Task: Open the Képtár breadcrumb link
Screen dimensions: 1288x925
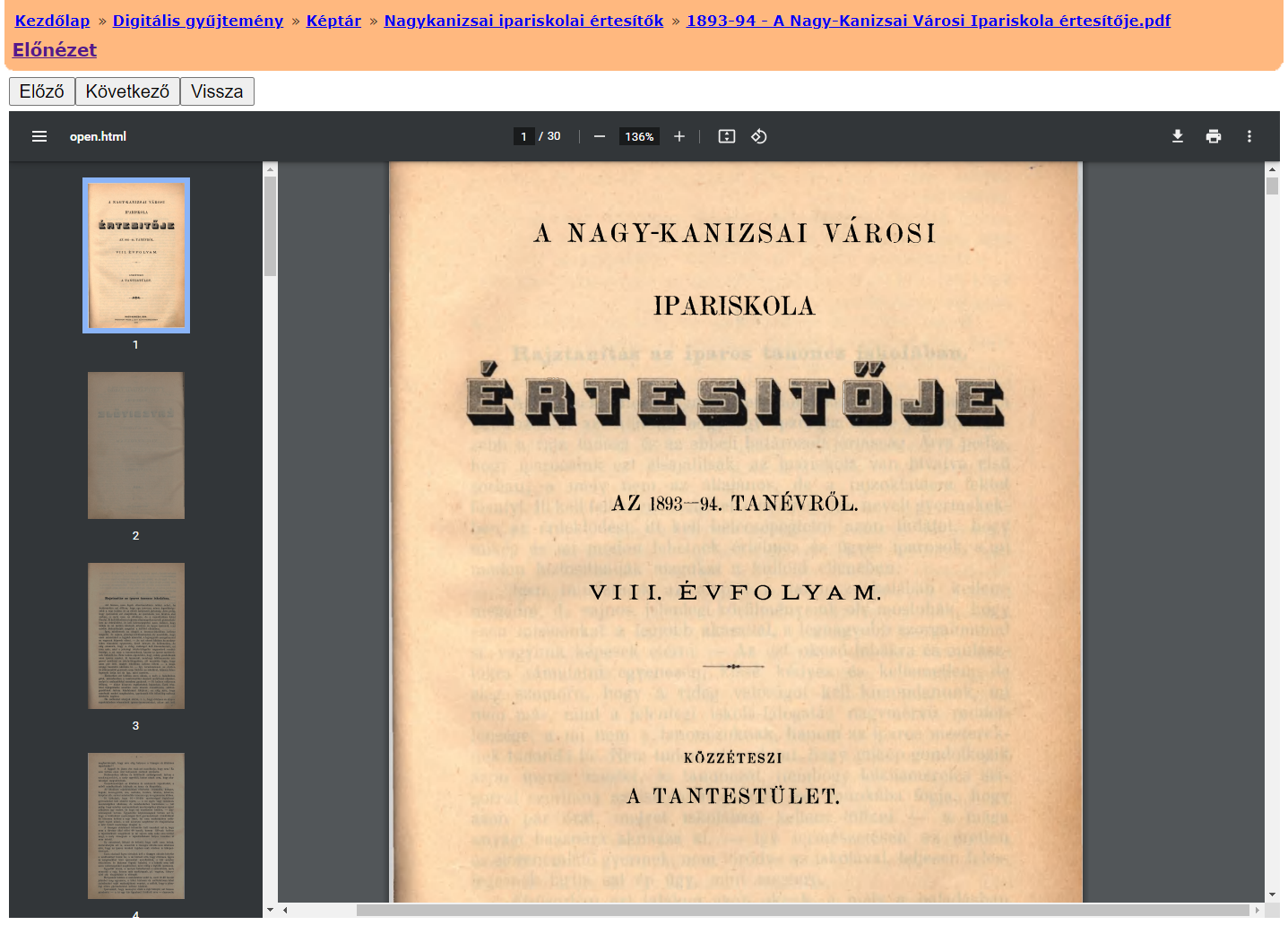Action: click(x=333, y=21)
